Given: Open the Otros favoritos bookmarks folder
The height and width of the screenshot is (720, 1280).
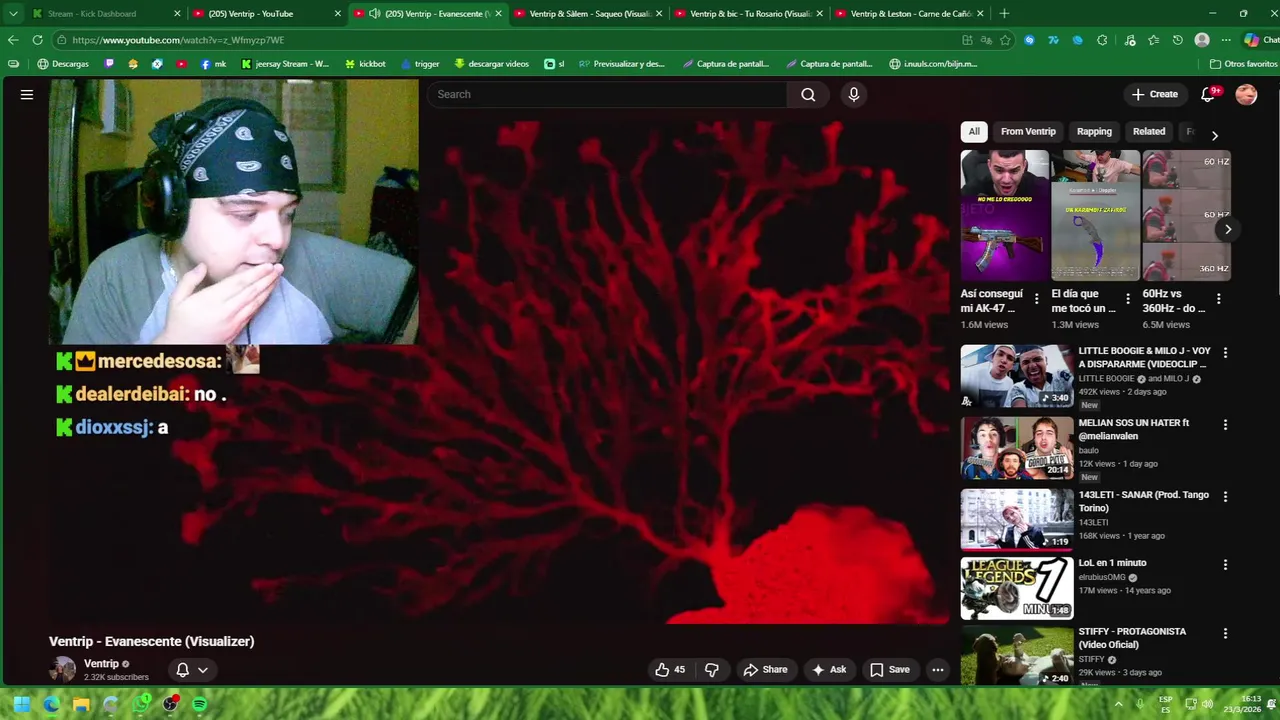Looking at the screenshot, I should coord(1243,64).
